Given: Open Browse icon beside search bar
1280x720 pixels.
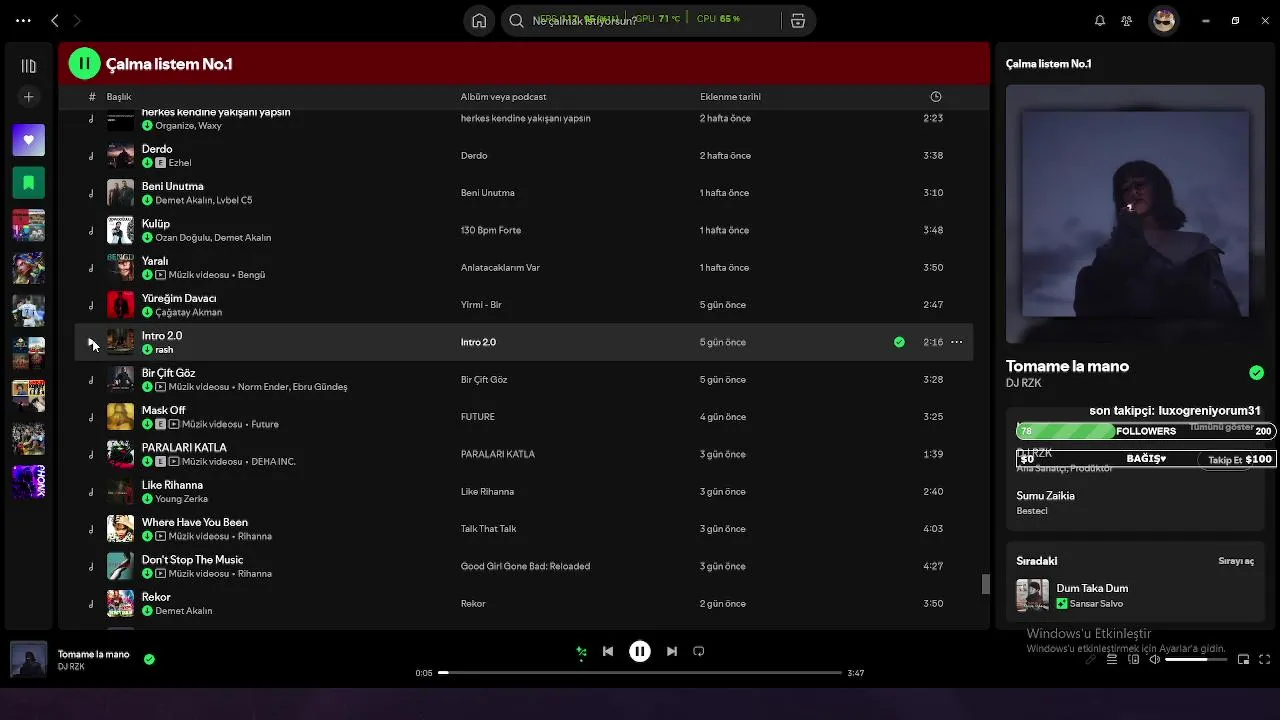Looking at the screenshot, I should click(797, 20).
